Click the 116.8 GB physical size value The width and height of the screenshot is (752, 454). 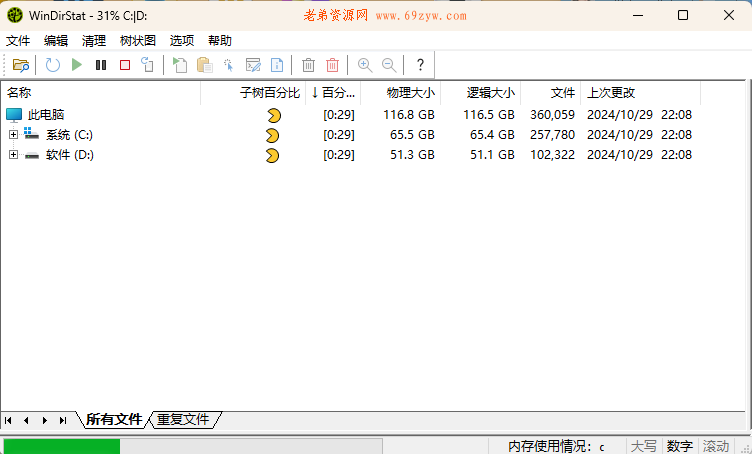click(409, 115)
